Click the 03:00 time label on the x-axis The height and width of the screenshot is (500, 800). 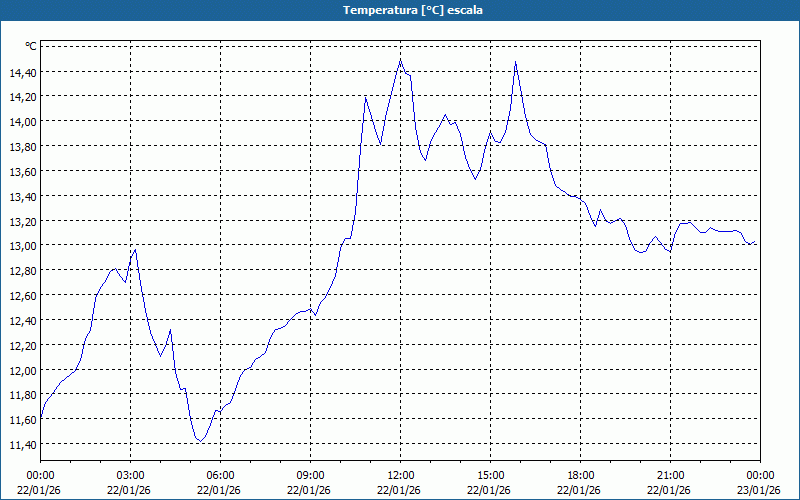(130, 475)
